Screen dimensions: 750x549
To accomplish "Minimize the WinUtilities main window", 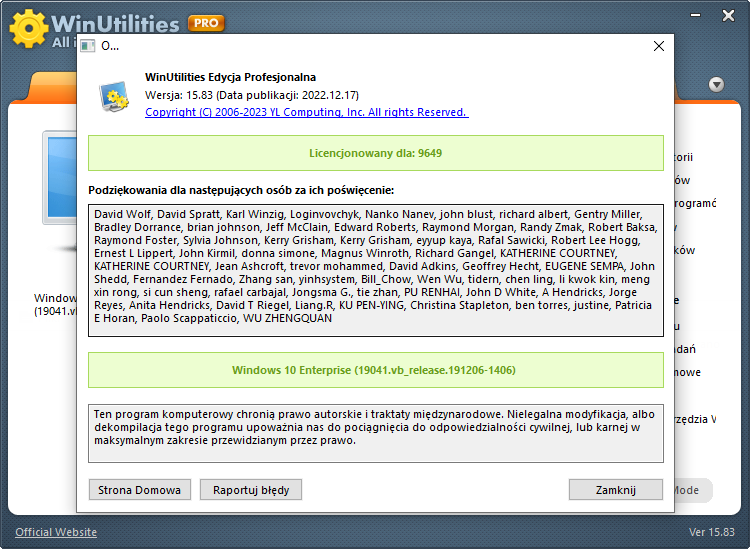I will [696, 15].
